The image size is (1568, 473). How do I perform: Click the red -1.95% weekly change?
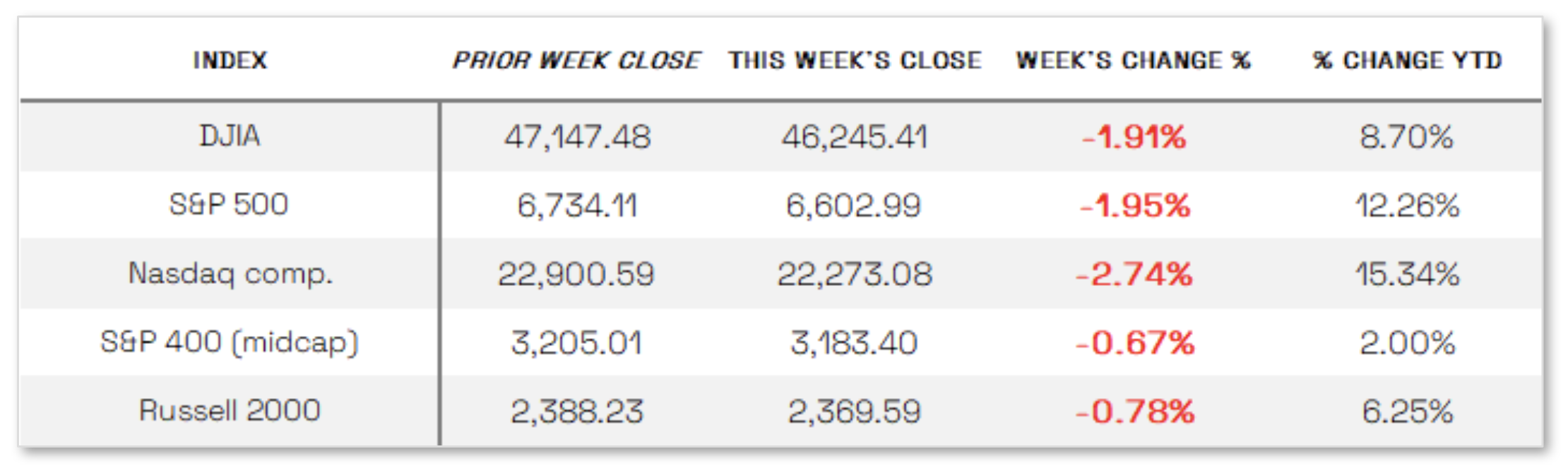1135,205
